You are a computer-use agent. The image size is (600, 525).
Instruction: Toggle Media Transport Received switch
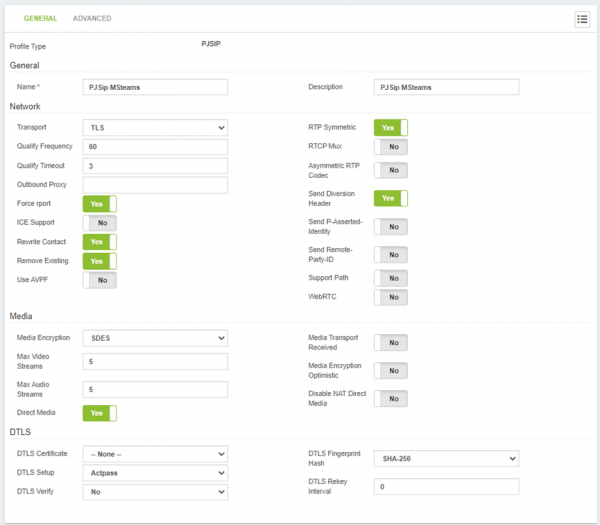pos(391,342)
